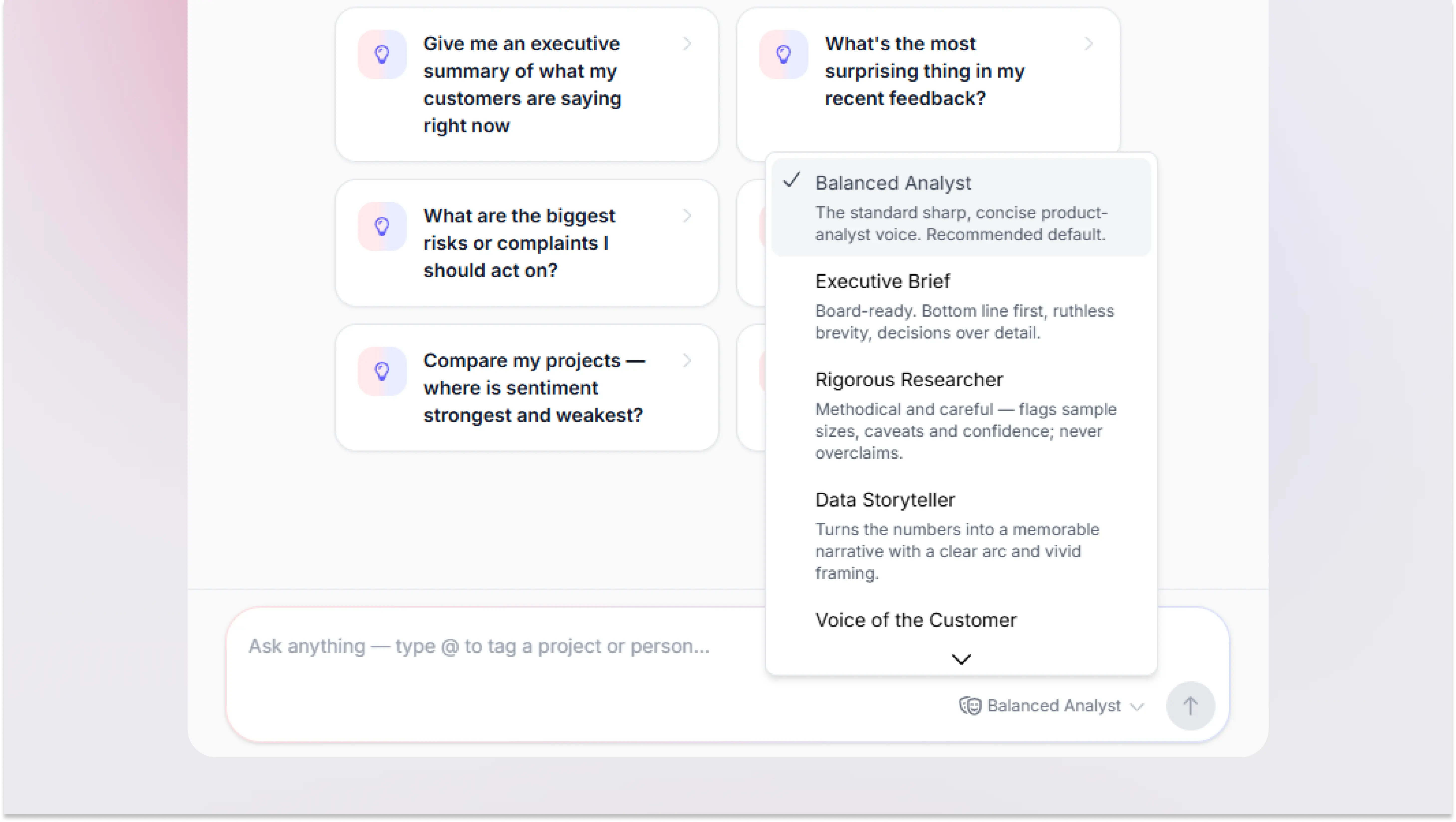1456x822 pixels.
Task: Click lightbulb icon on executive summary card
Action: pos(382,54)
